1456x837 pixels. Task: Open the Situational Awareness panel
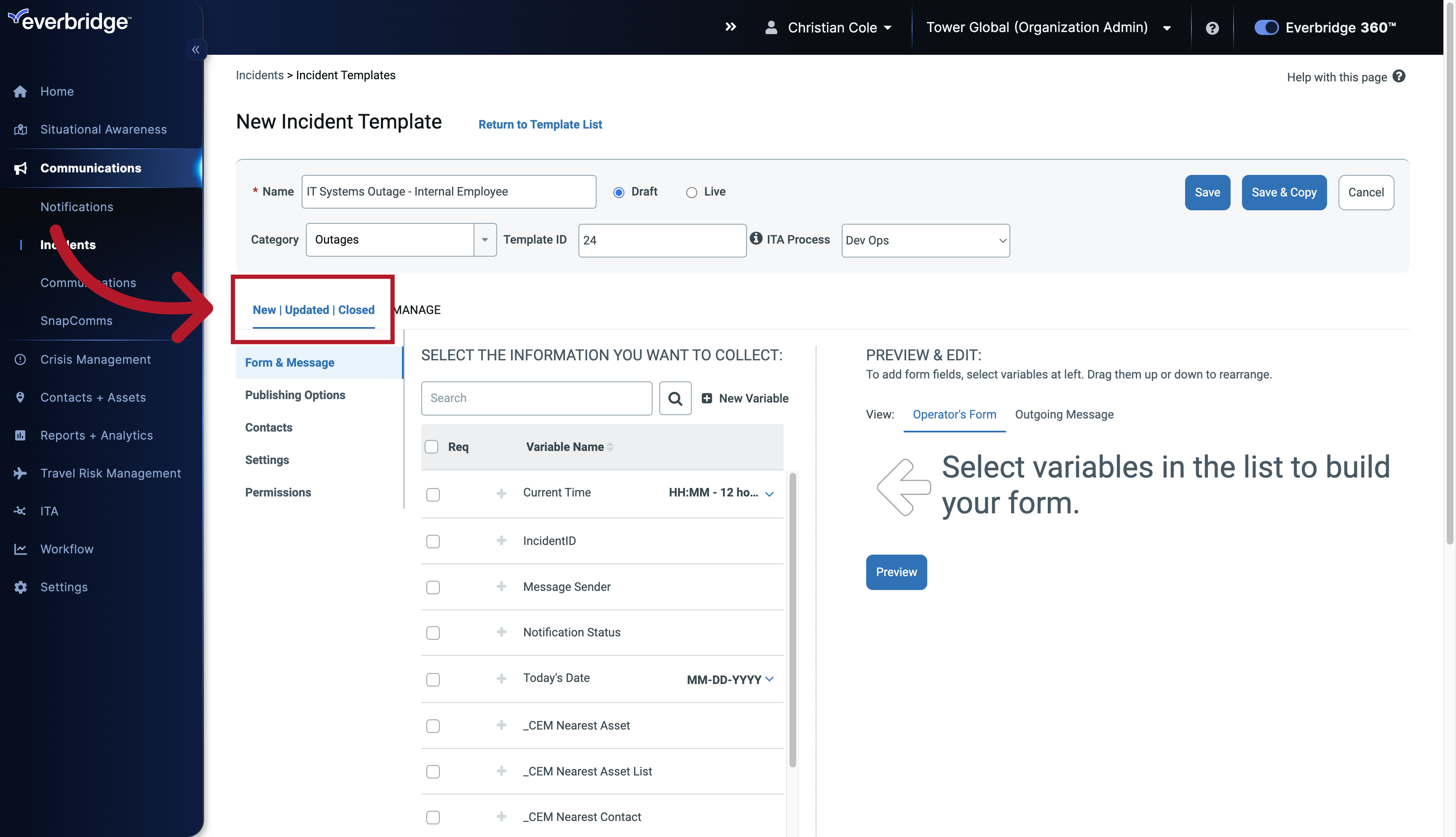(x=103, y=129)
